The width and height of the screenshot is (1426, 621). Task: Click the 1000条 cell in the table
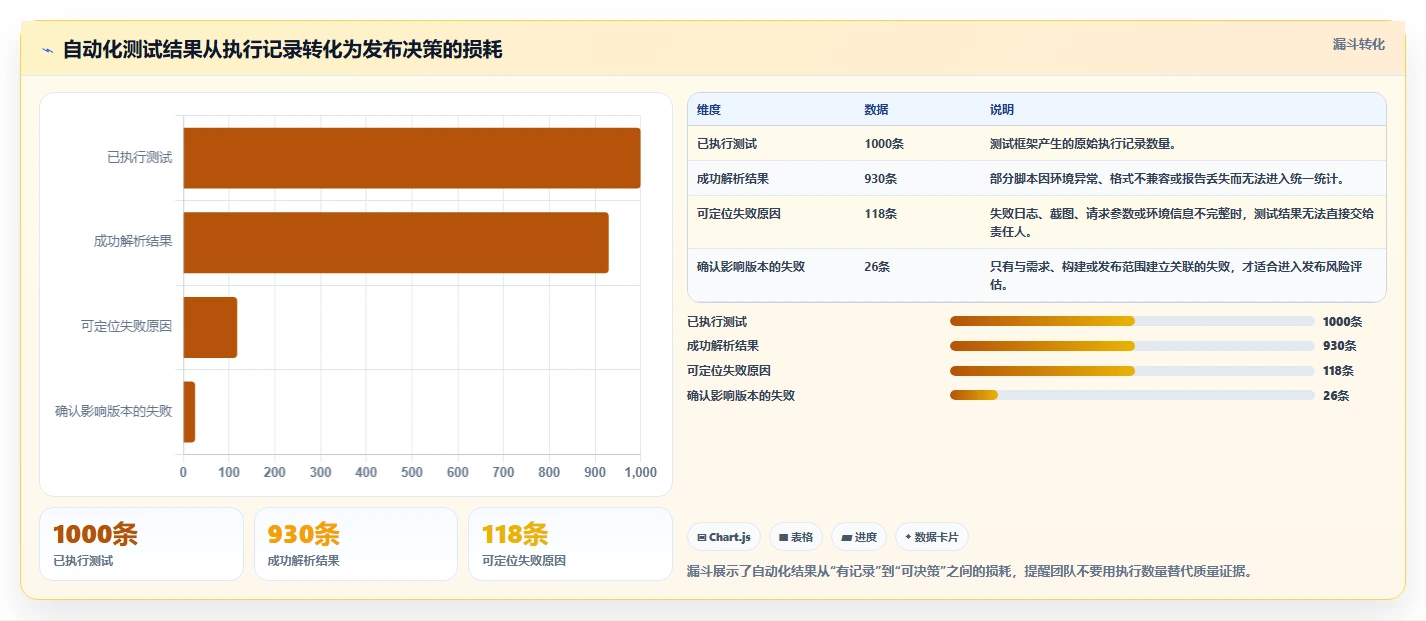(x=884, y=143)
